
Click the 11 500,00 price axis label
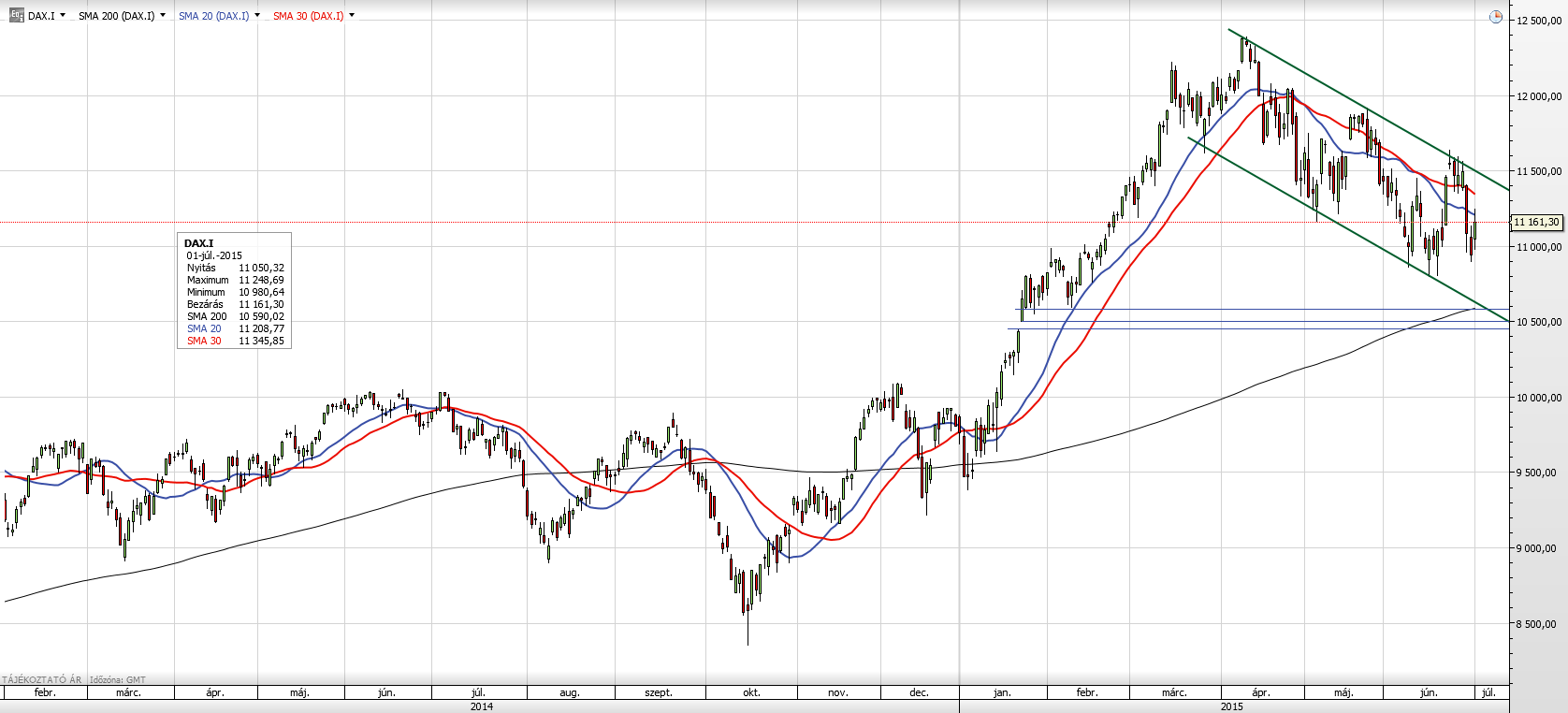click(x=1539, y=171)
